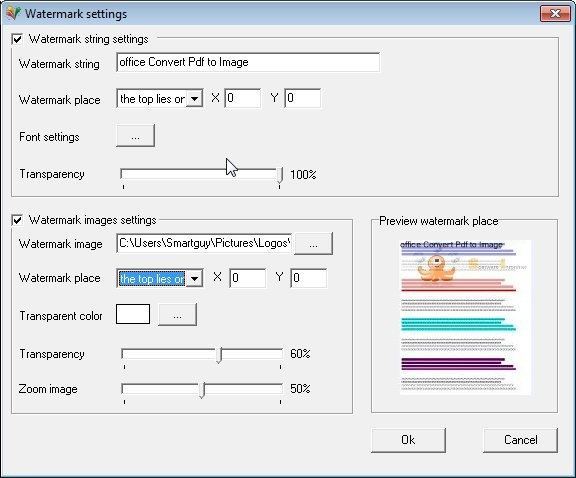Click the Cancel button
The width and height of the screenshot is (576, 478).
[520, 440]
